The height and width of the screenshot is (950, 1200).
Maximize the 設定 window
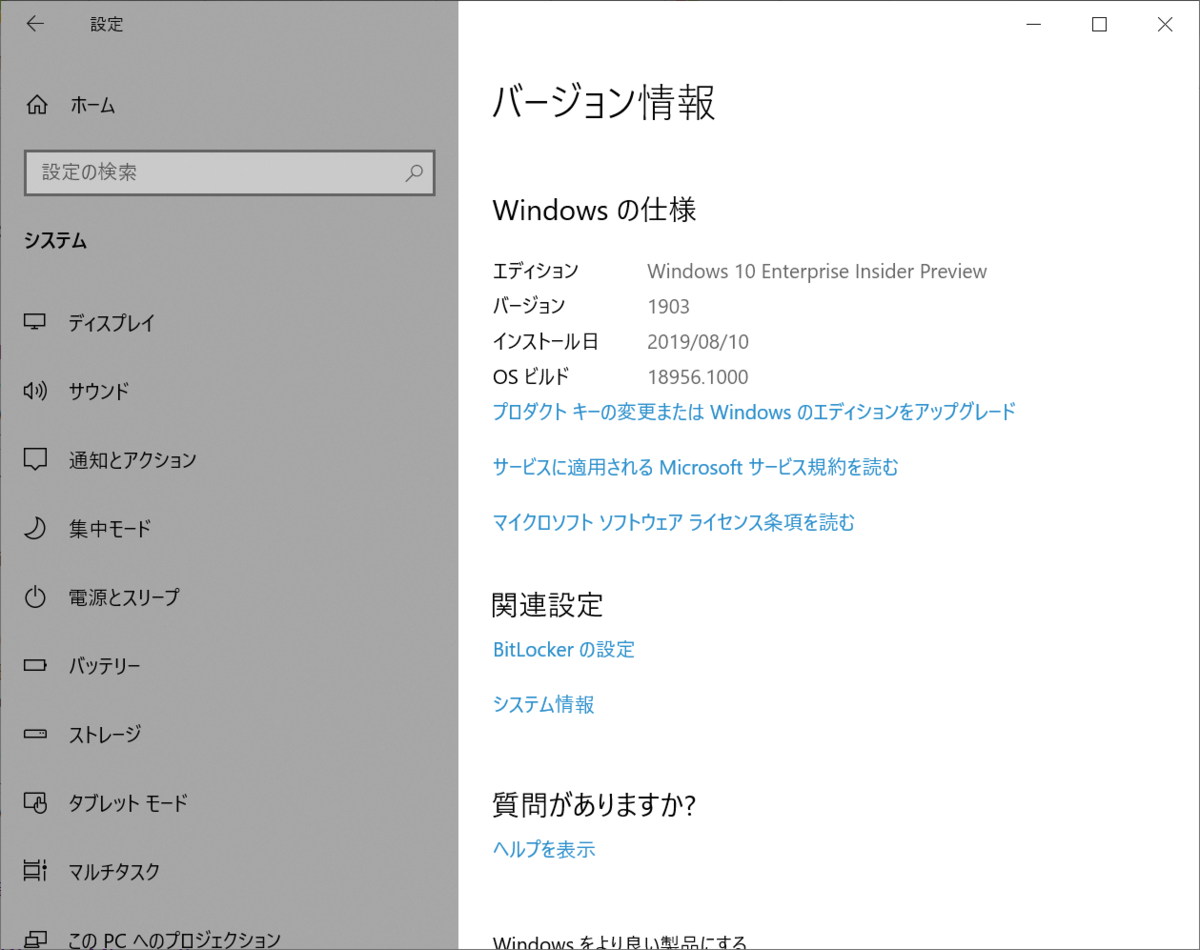[1099, 25]
